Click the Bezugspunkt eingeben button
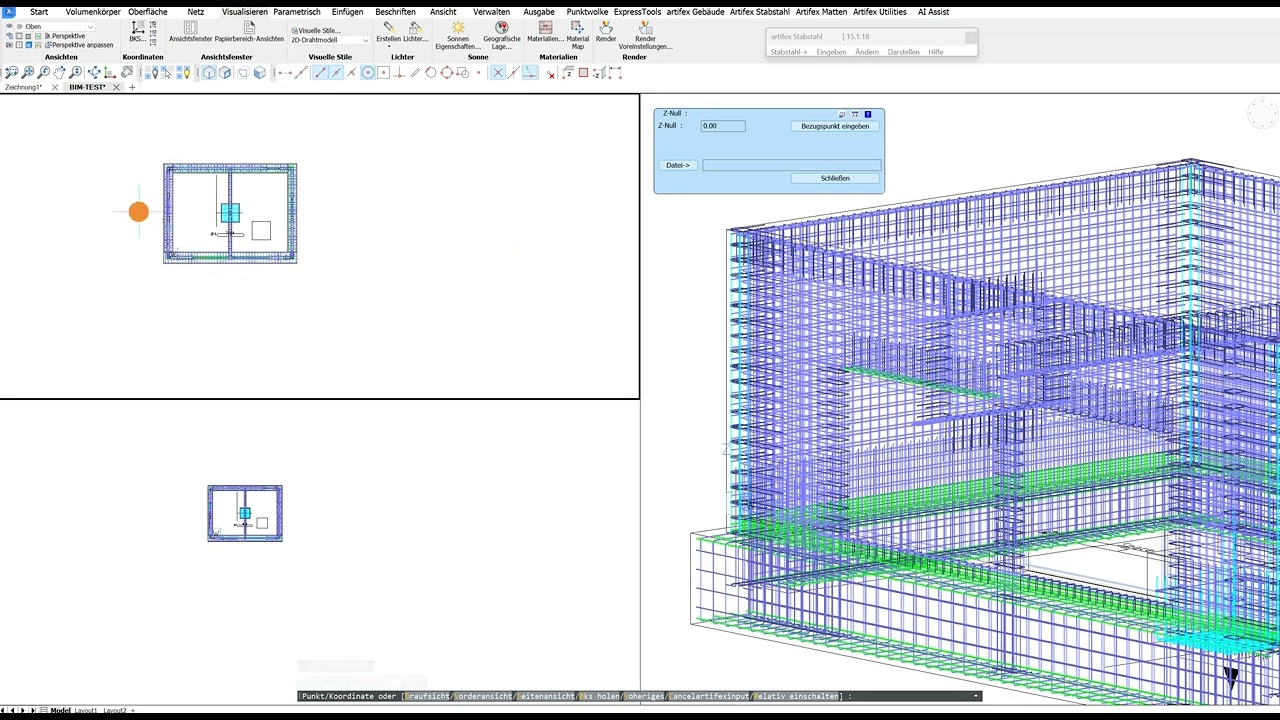The height and width of the screenshot is (720, 1280). tap(835, 126)
